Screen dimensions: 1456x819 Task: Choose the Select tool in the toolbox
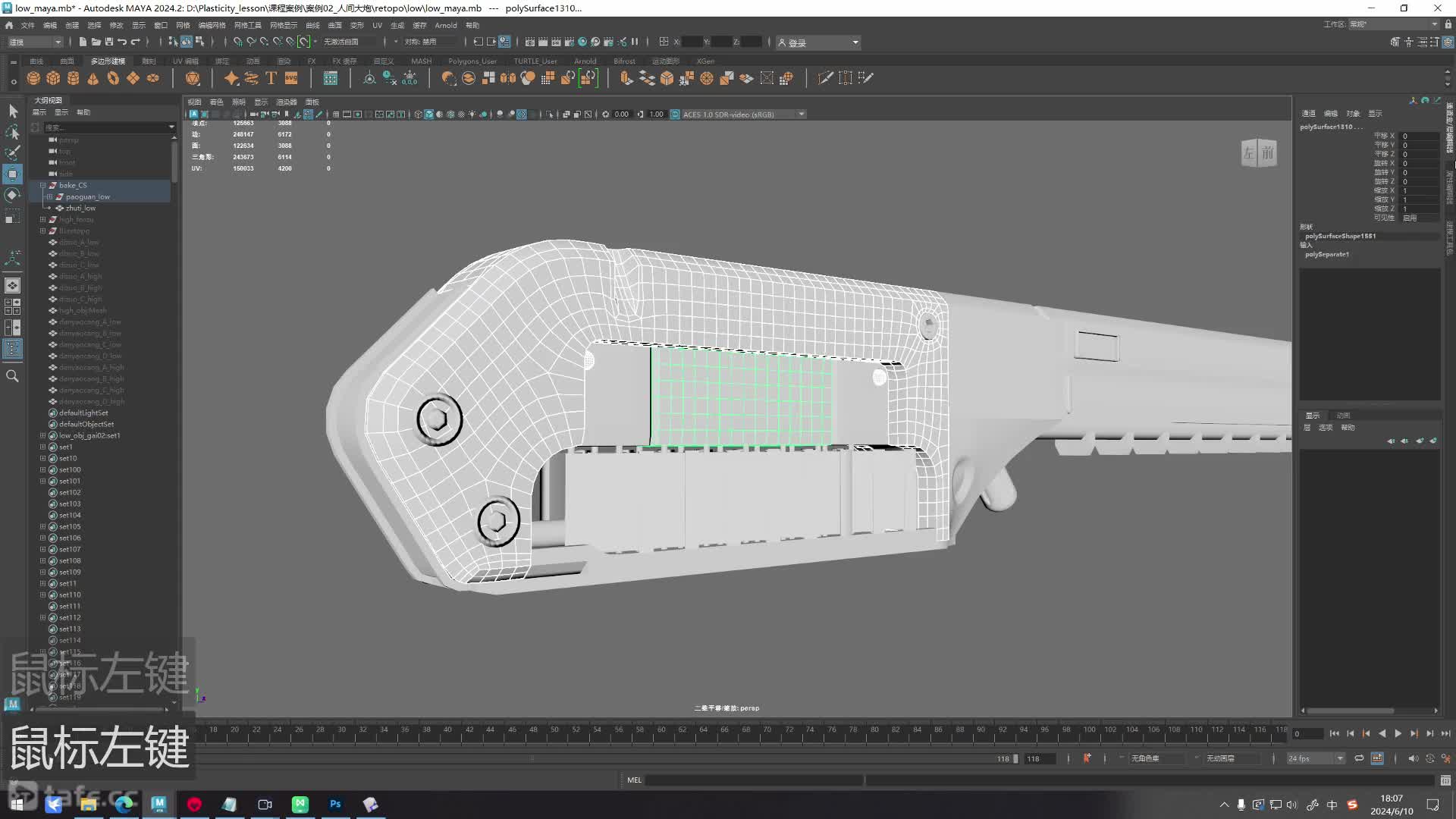(x=13, y=111)
